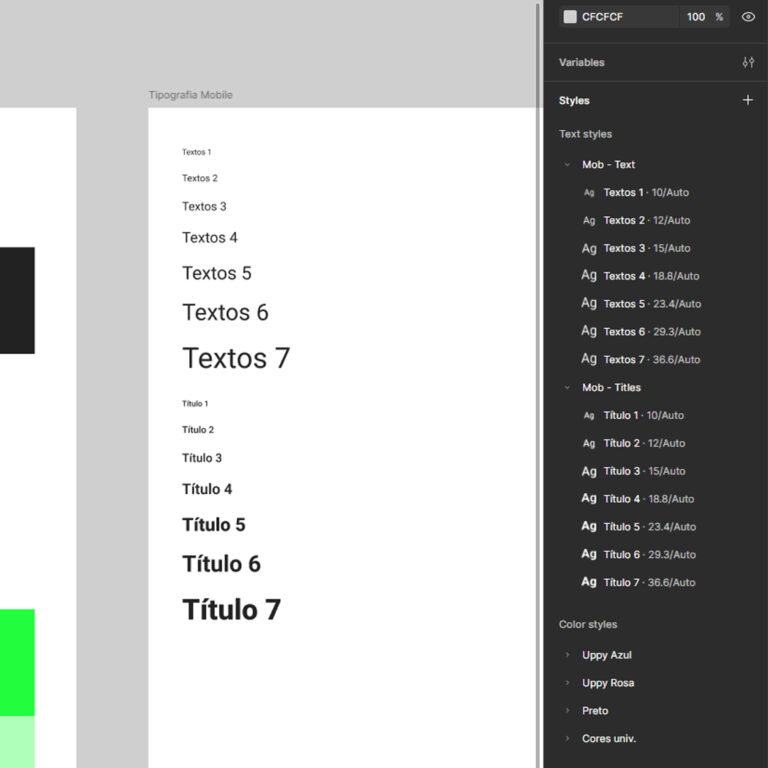Select the Textos 3 text style
The height and width of the screenshot is (768, 768).
tap(646, 248)
